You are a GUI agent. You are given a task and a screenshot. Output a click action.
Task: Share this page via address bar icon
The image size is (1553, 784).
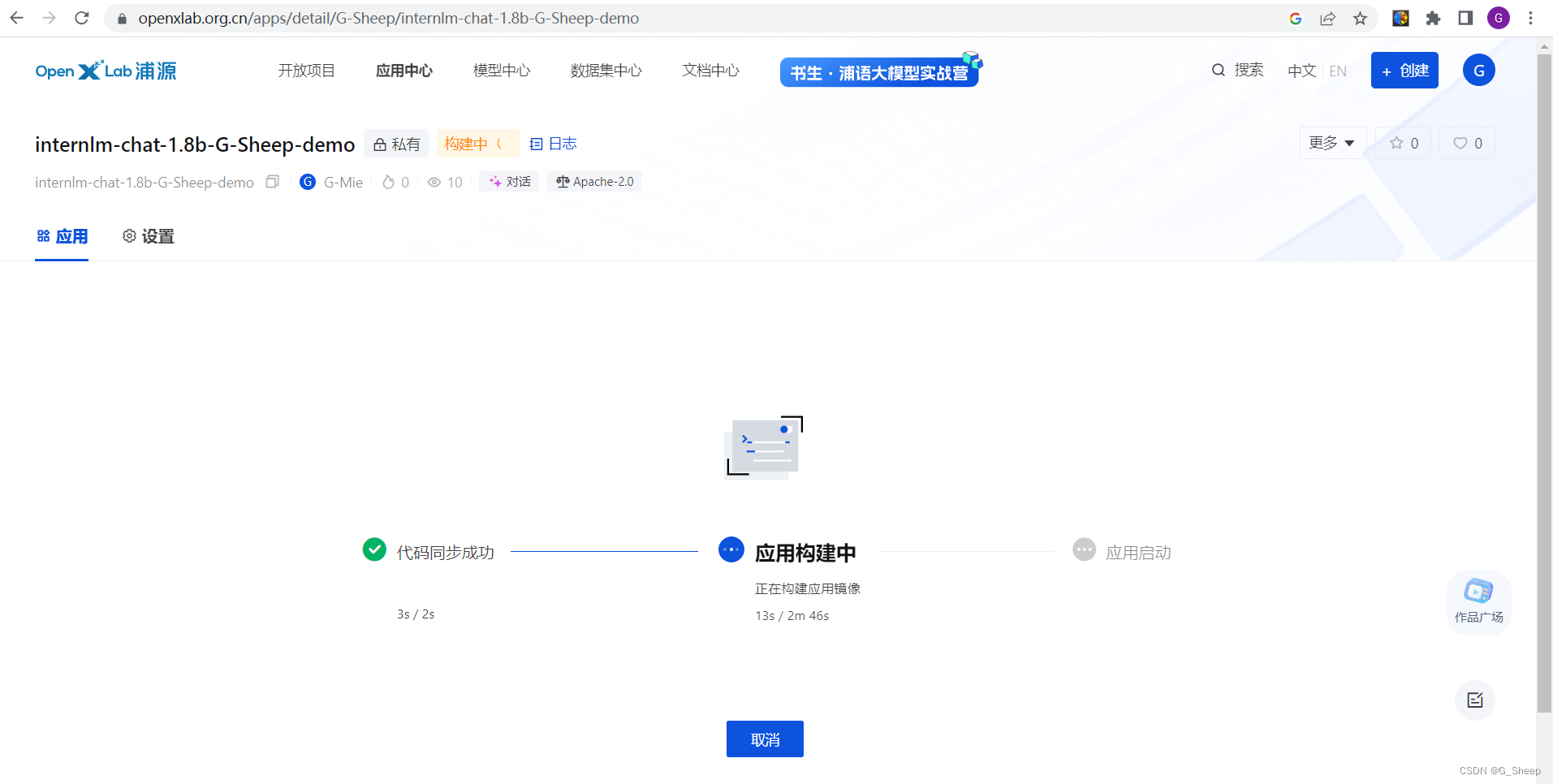(x=1328, y=18)
